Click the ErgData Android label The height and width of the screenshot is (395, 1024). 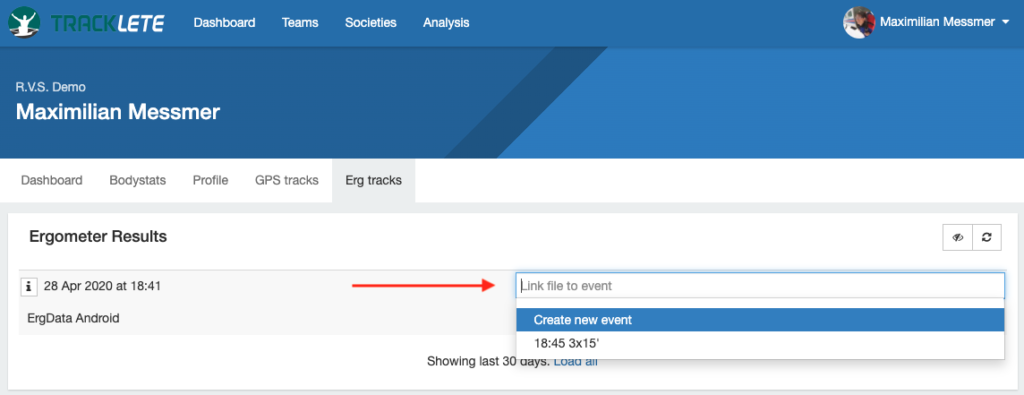73,319
